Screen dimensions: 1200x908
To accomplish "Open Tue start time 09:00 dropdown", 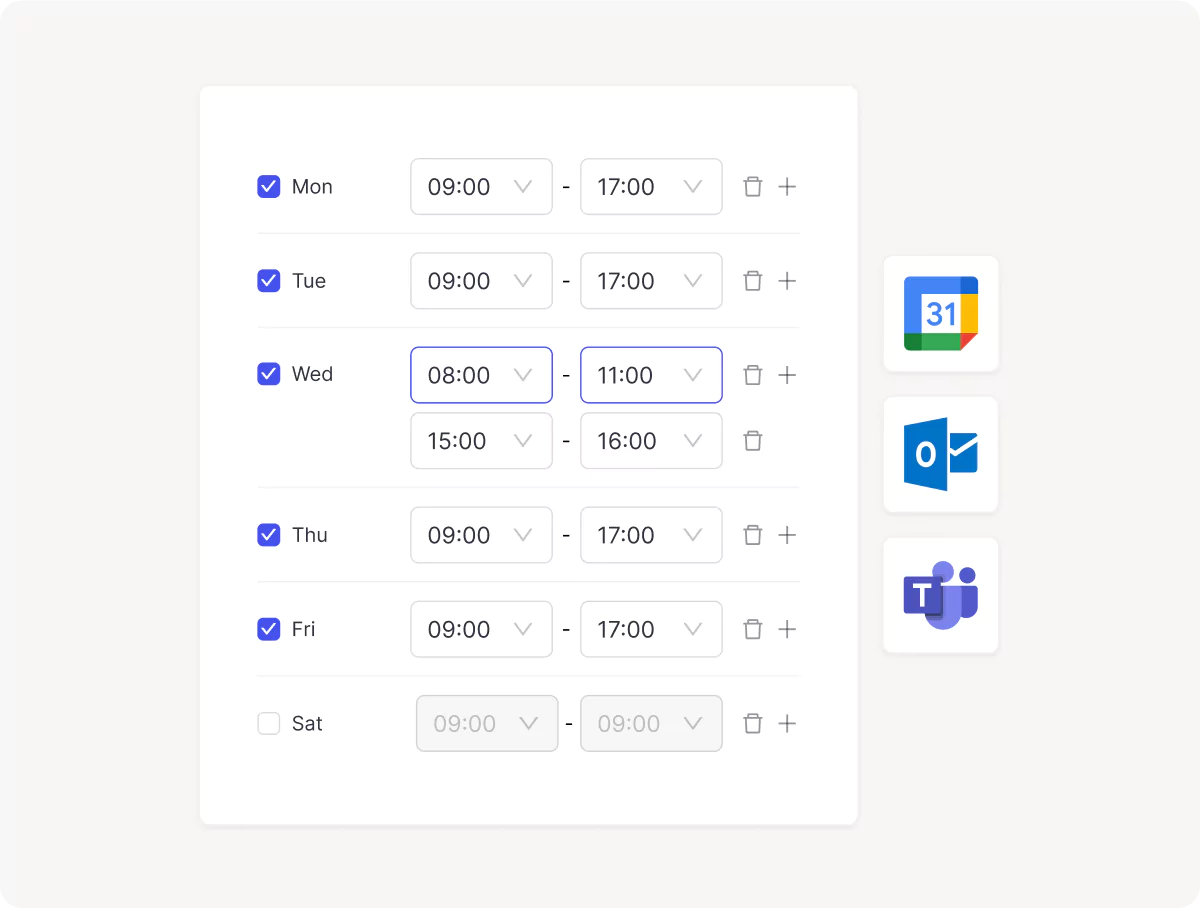I will (481, 281).
